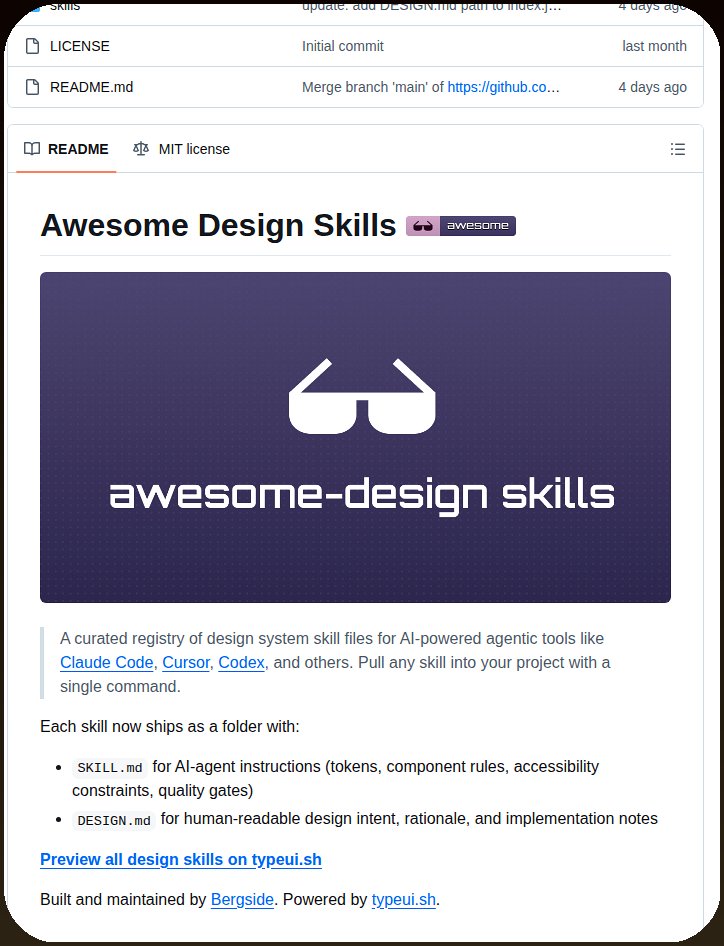This screenshot has height=946, width=724.
Task: Switch to the MIT license tab
Action: pyautogui.click(x=182, y=149)
